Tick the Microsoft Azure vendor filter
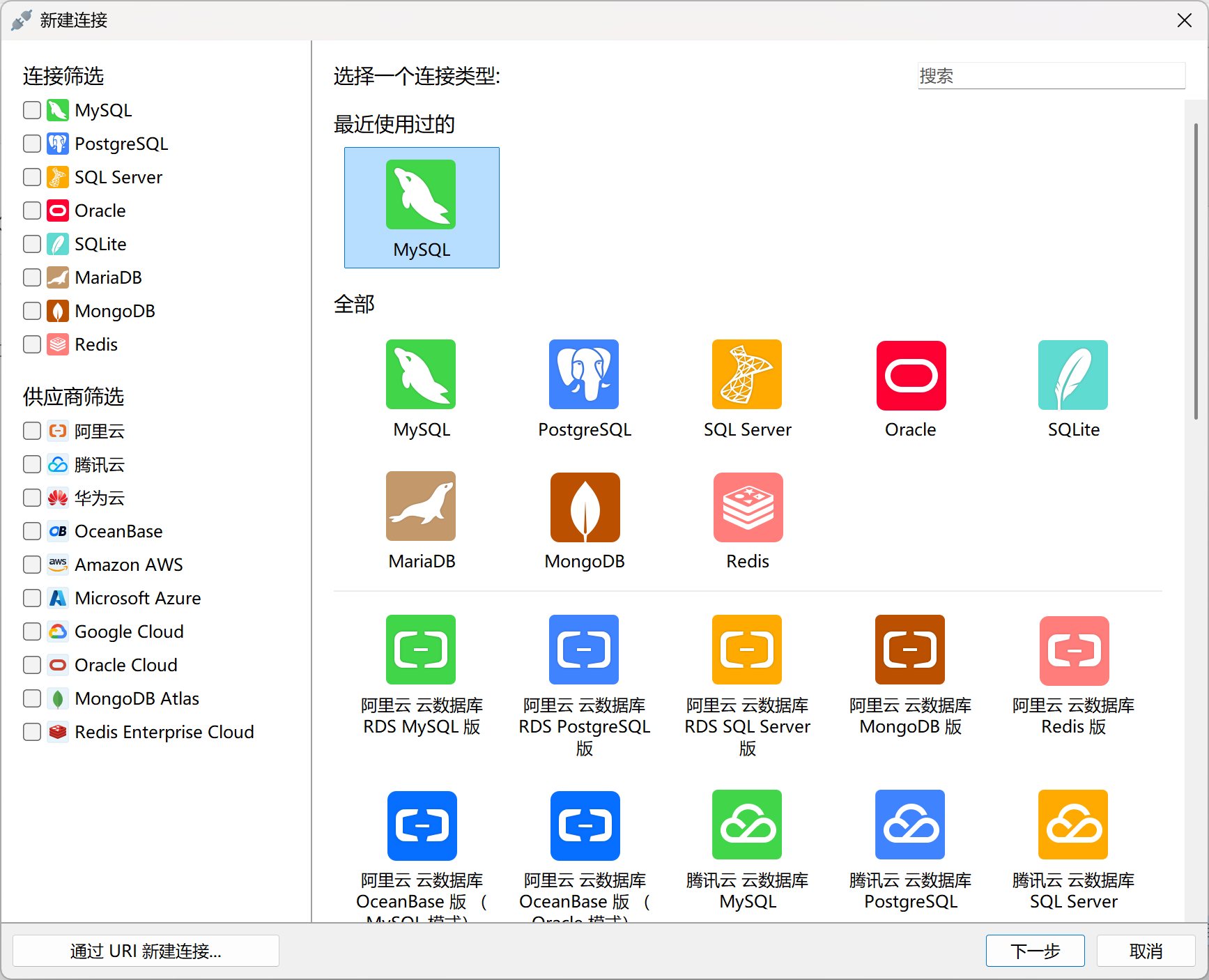This screenshot has width=1209, height=980. point(32,598)
